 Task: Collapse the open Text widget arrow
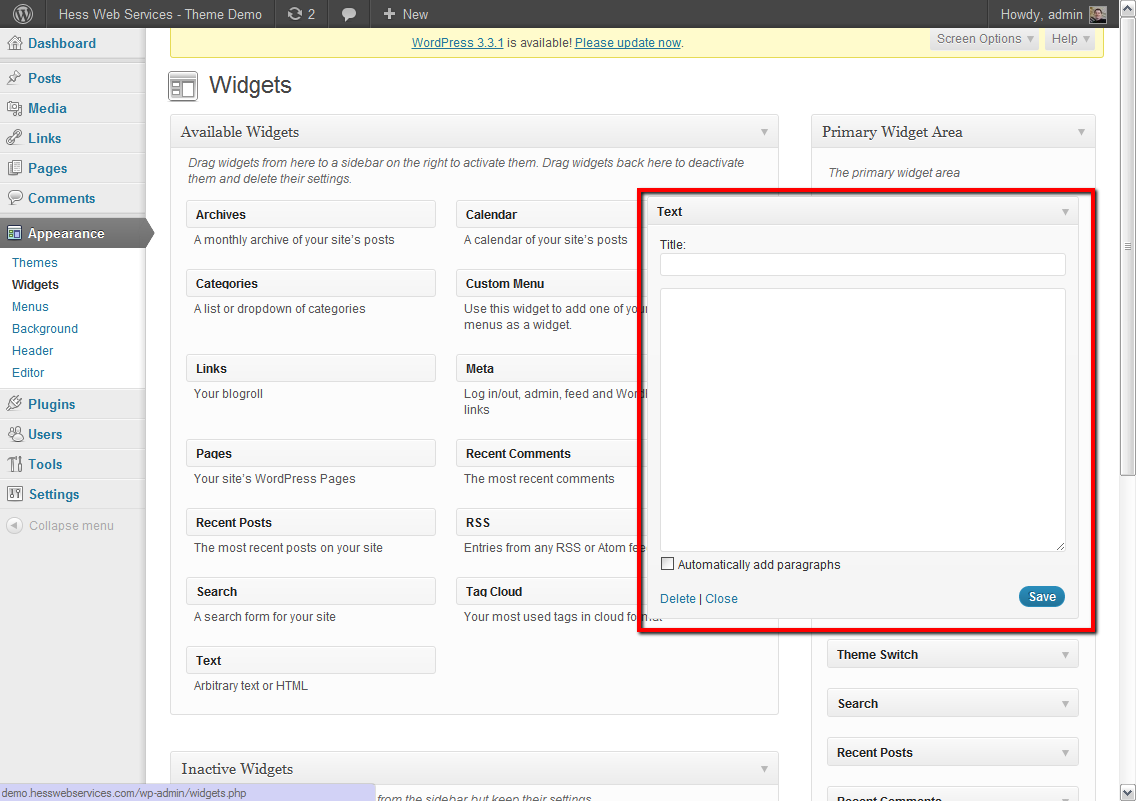[x=1065, y=212]
